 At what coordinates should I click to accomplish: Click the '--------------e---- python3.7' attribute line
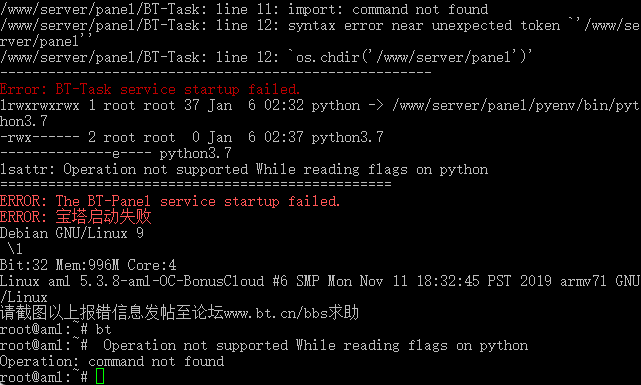click(x=116, y=153)
